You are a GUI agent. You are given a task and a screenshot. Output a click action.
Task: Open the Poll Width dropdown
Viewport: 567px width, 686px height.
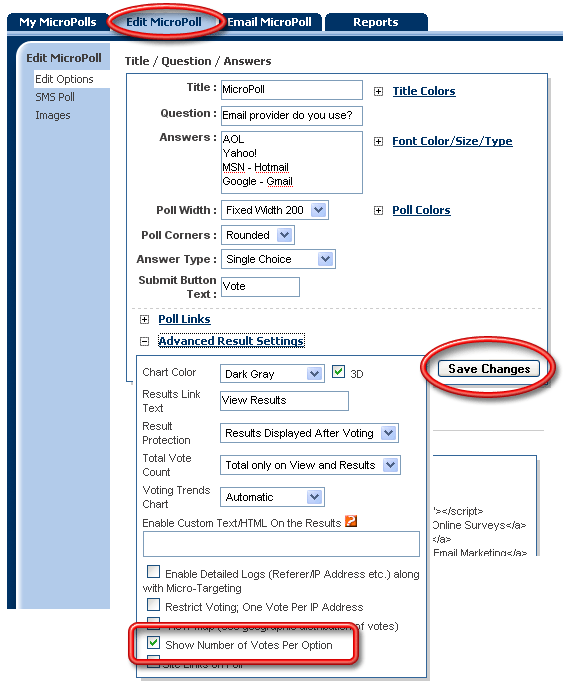(x=275, y=210)
